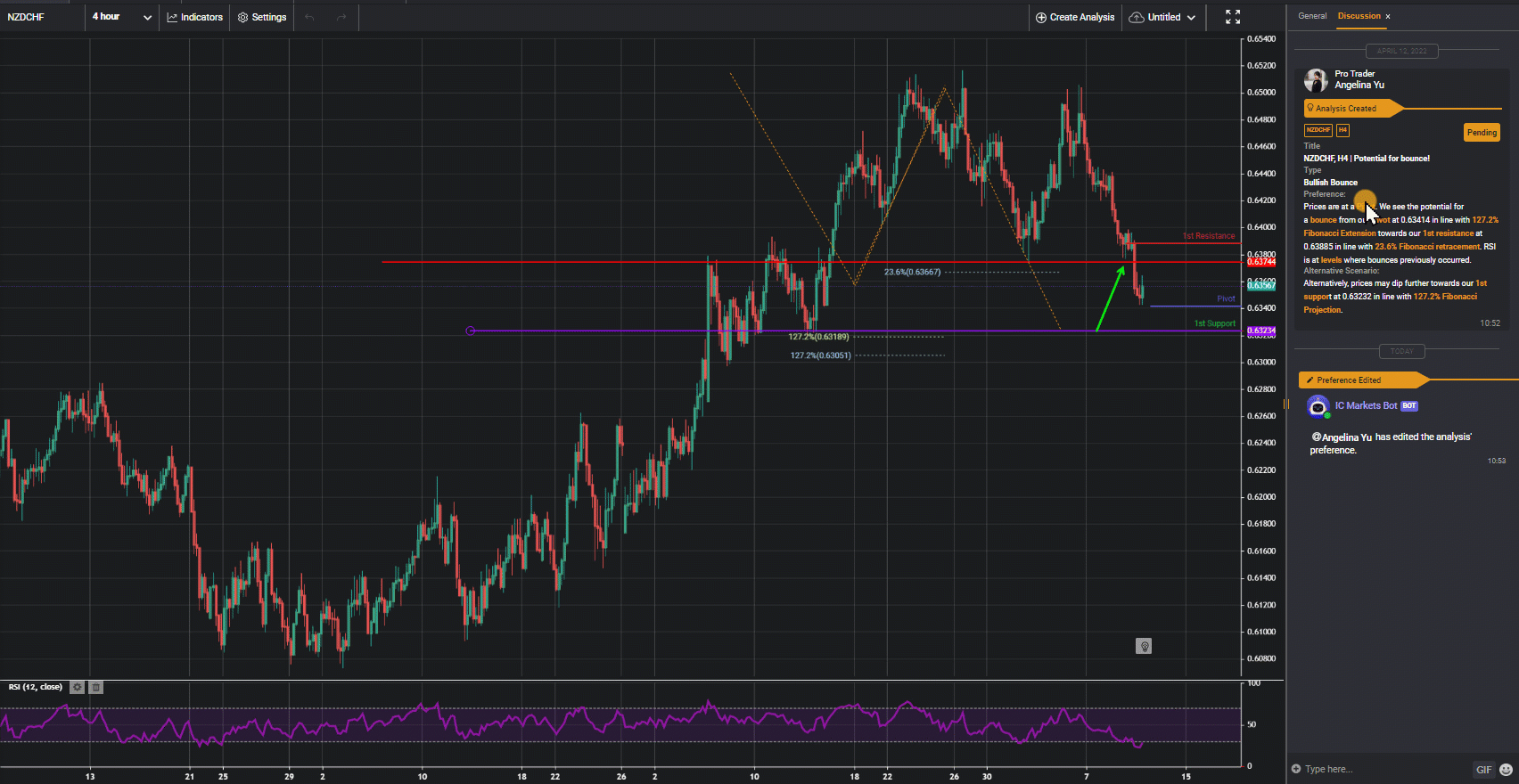Click the 127.2% Fibonacci Projection link

(1391, 303)
